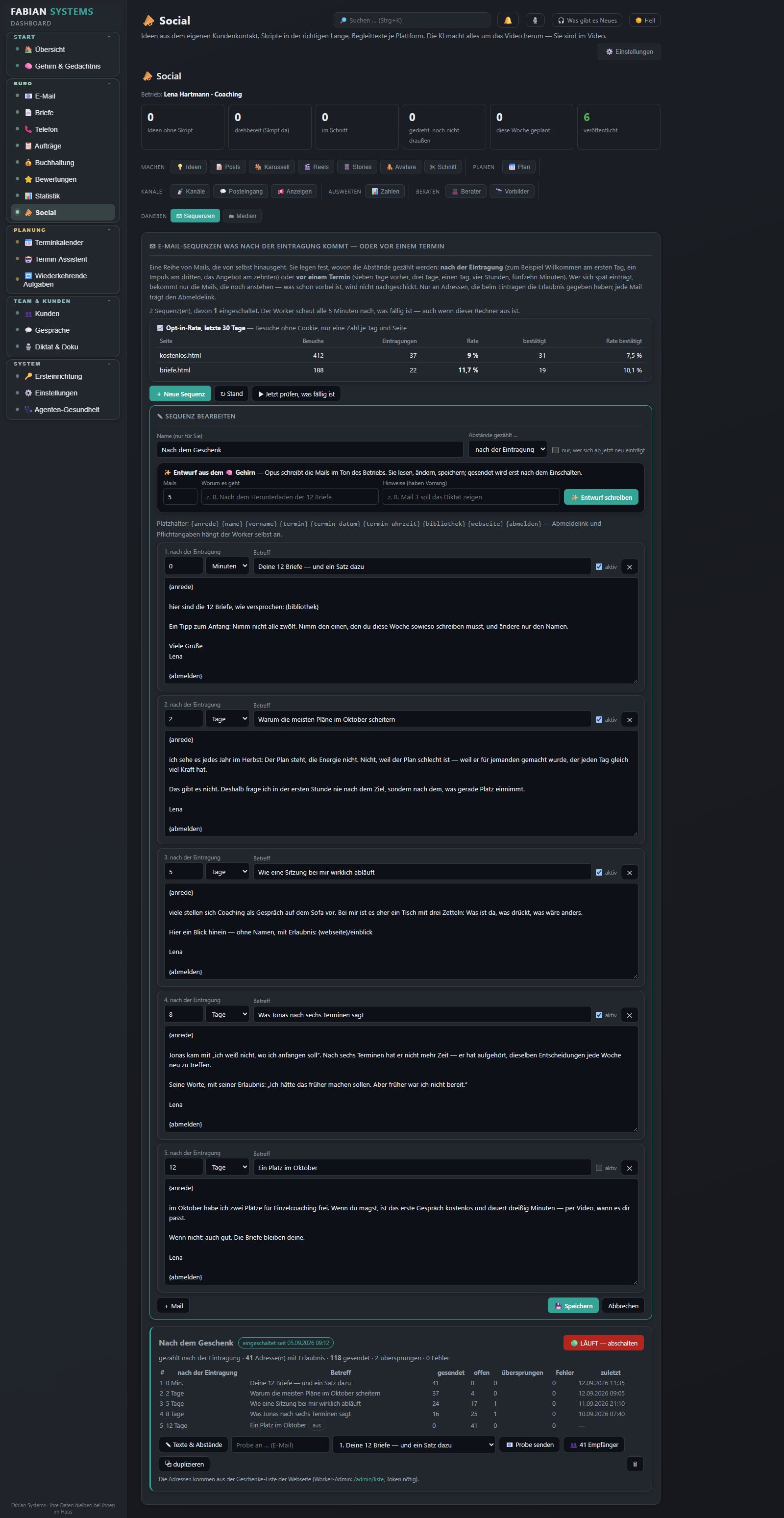The height and width of the screenshot is (1518, 784).
Task: Open Kunden in the sidebar
Action: (x=63, y=314)
